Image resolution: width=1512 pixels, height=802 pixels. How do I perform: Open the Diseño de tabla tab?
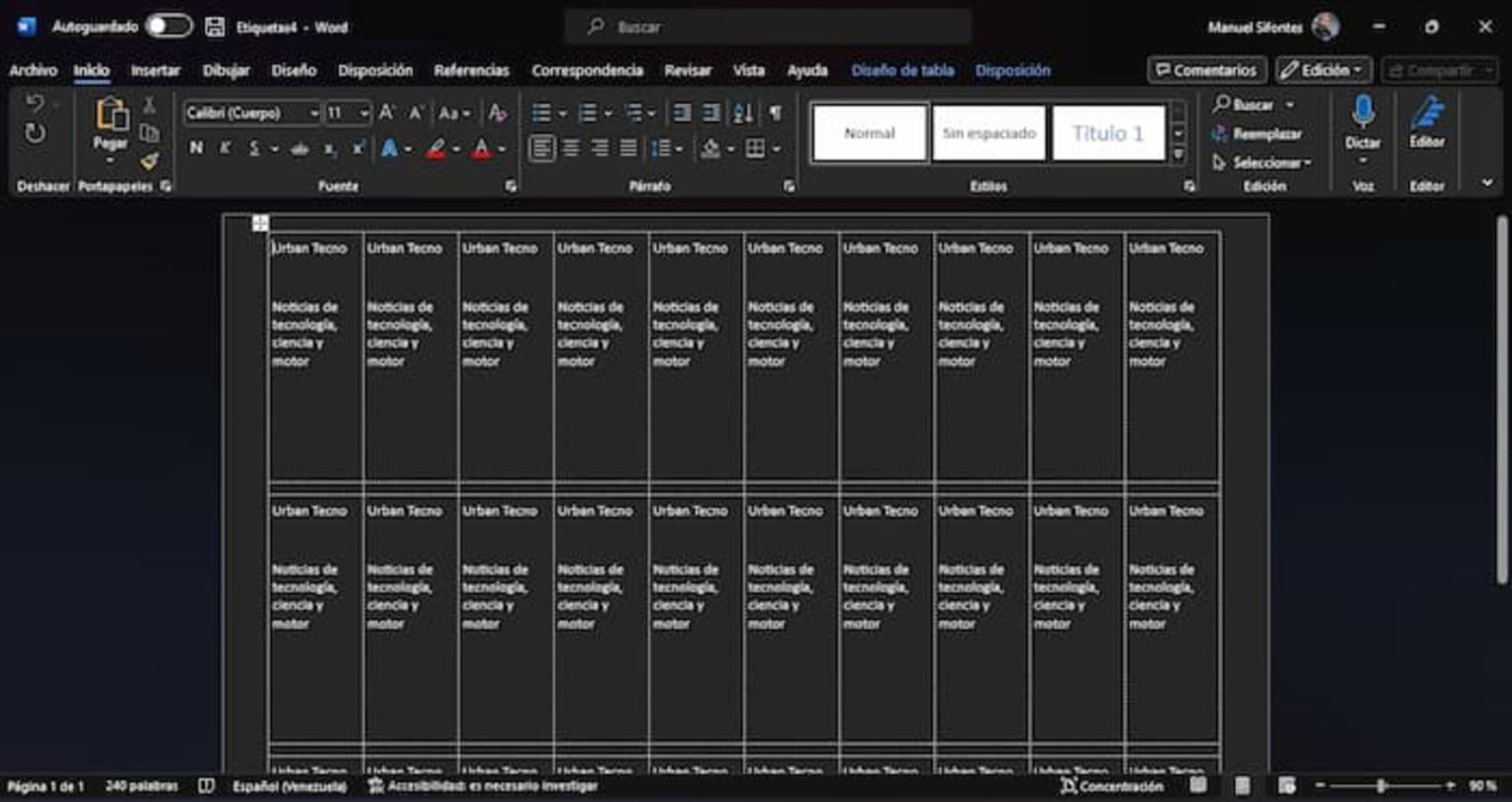pos(902,70)
